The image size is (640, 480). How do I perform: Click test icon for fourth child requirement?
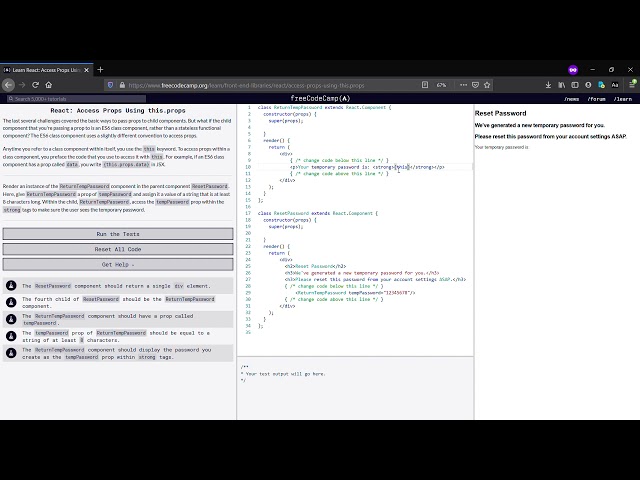pyautogui.click(x=11, y=302)
